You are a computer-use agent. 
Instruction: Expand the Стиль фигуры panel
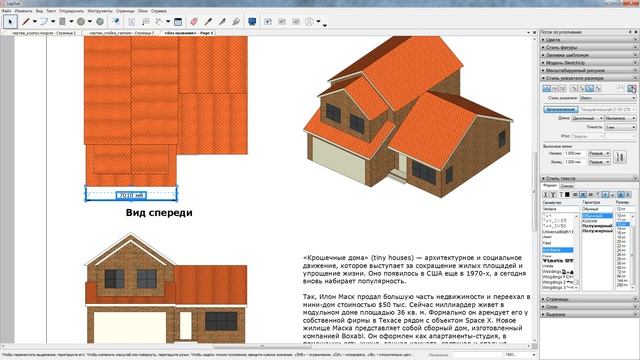click(589, 47)
